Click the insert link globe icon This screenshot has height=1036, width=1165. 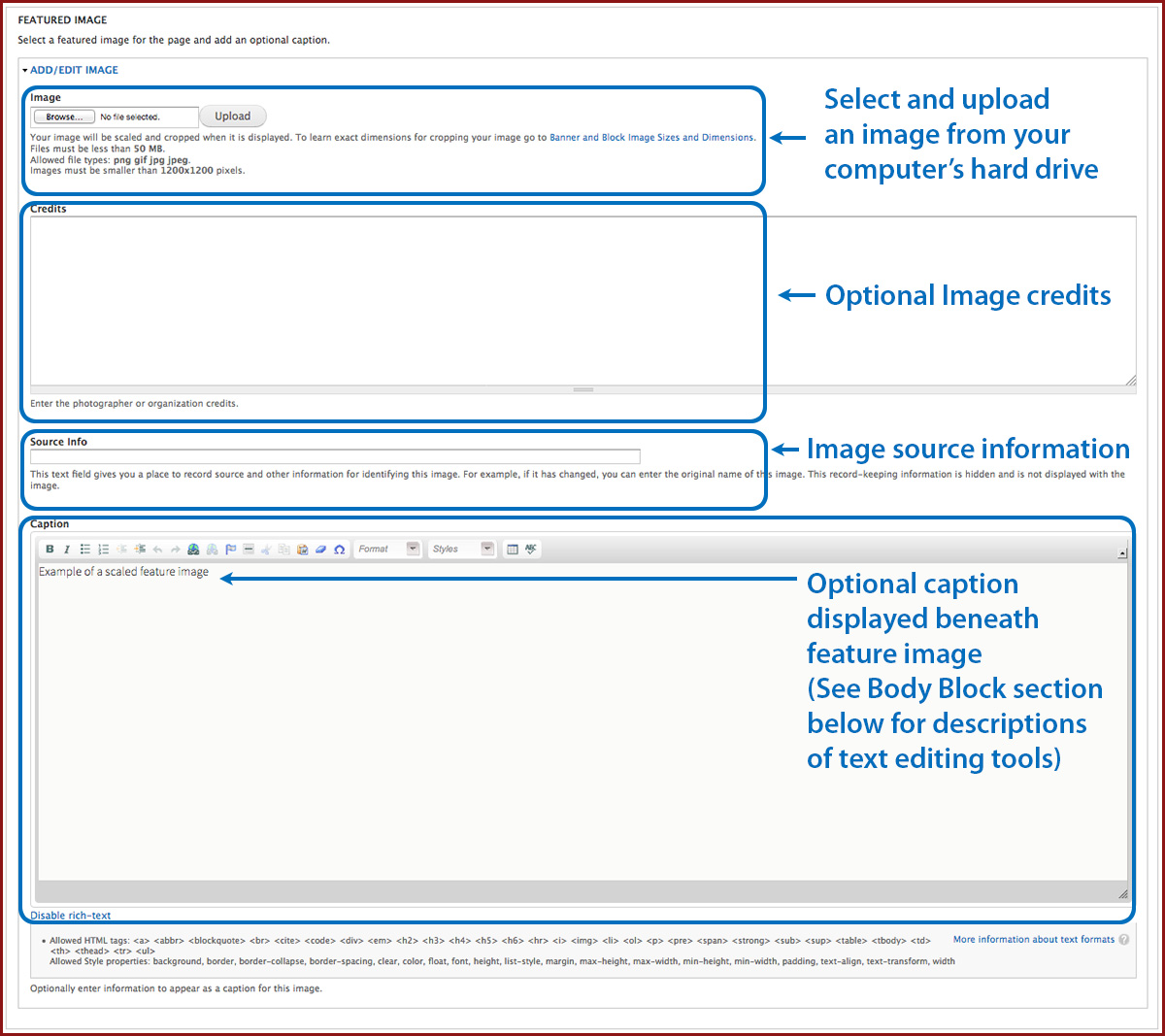(x=194, y=550)
